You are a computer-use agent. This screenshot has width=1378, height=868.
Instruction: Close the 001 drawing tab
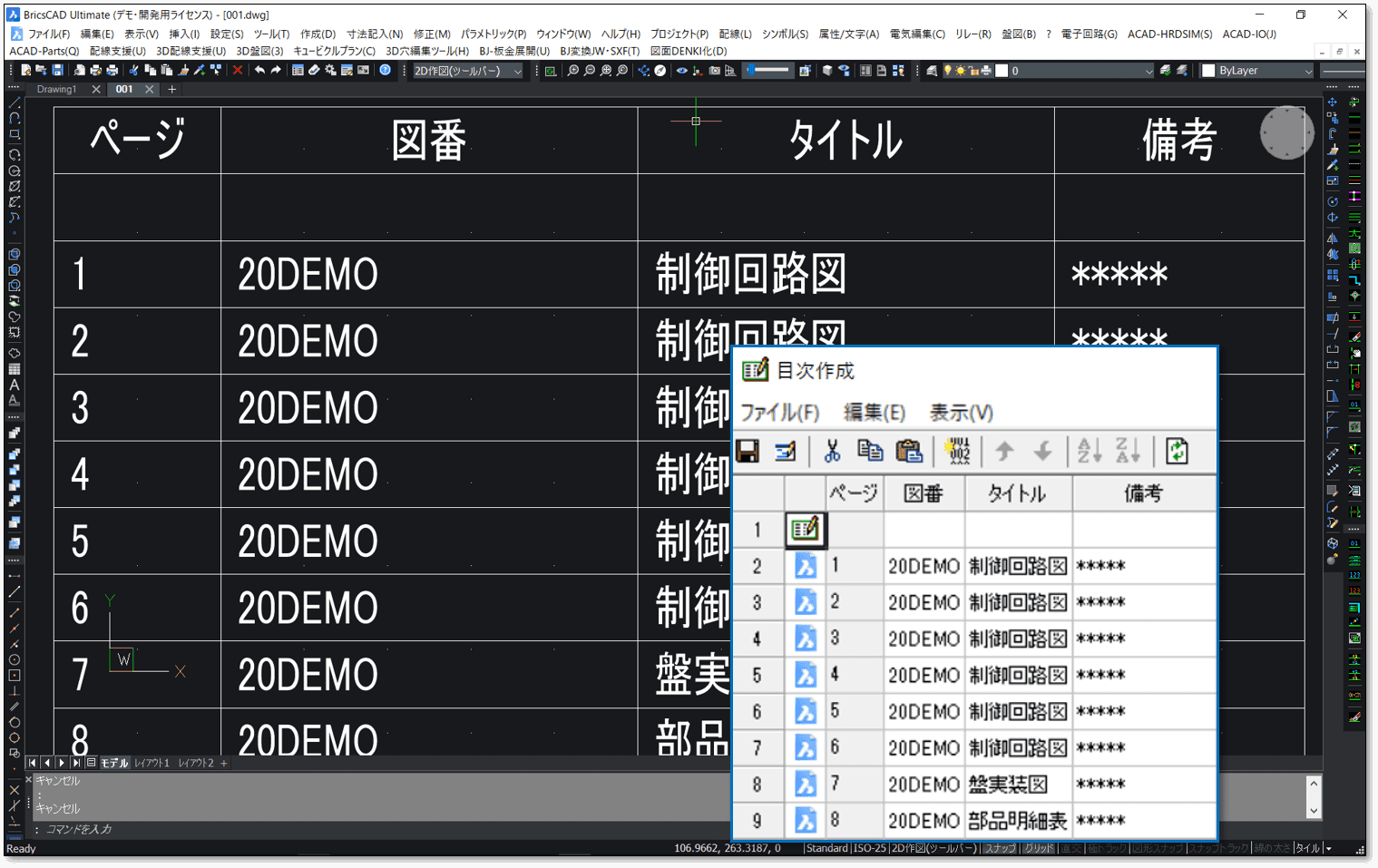coord(149,89)
